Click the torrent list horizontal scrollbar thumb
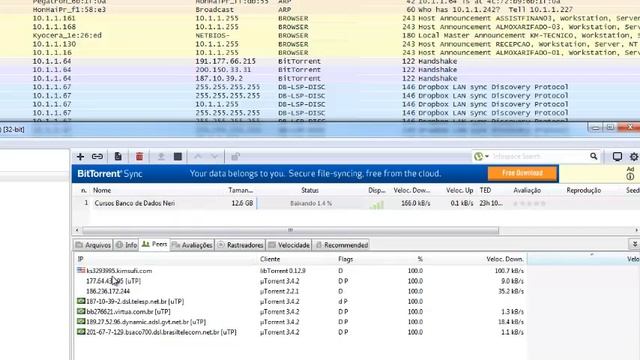Image resolution: width=640 pixels, height=360 pixels. (290, 230)
